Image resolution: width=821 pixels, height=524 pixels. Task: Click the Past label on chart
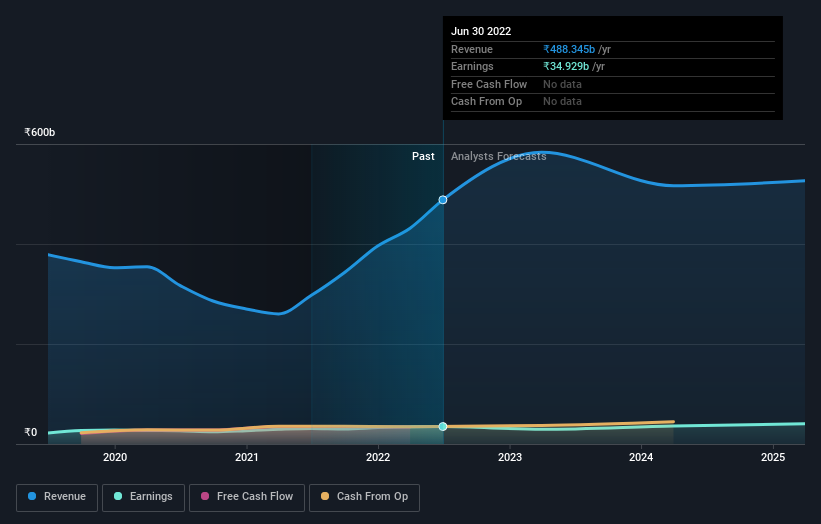pyautogui.click(x=423, y=157)
